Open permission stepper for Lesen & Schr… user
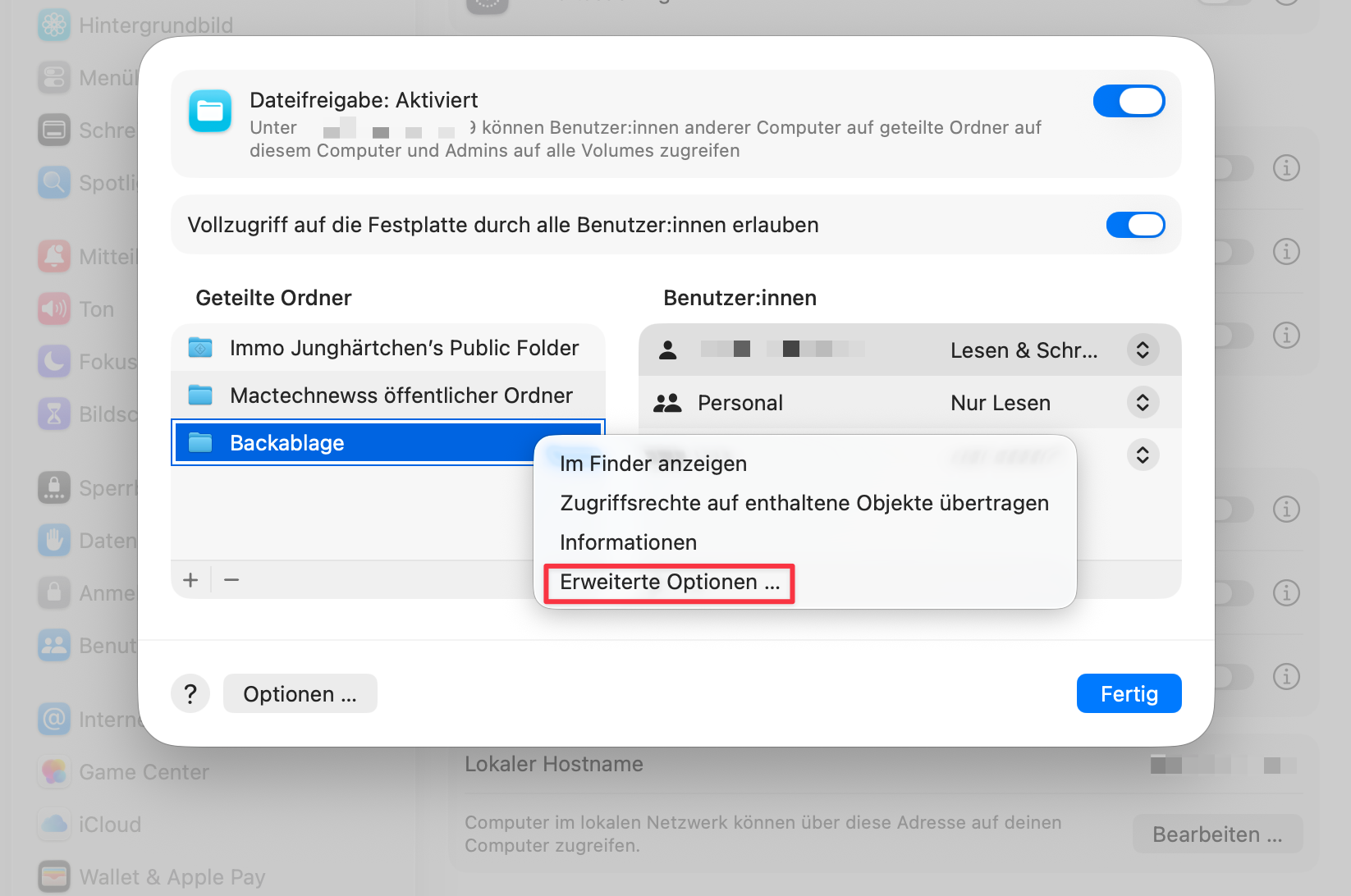This screenshot has height=896, width=1351. (1142, 350)
